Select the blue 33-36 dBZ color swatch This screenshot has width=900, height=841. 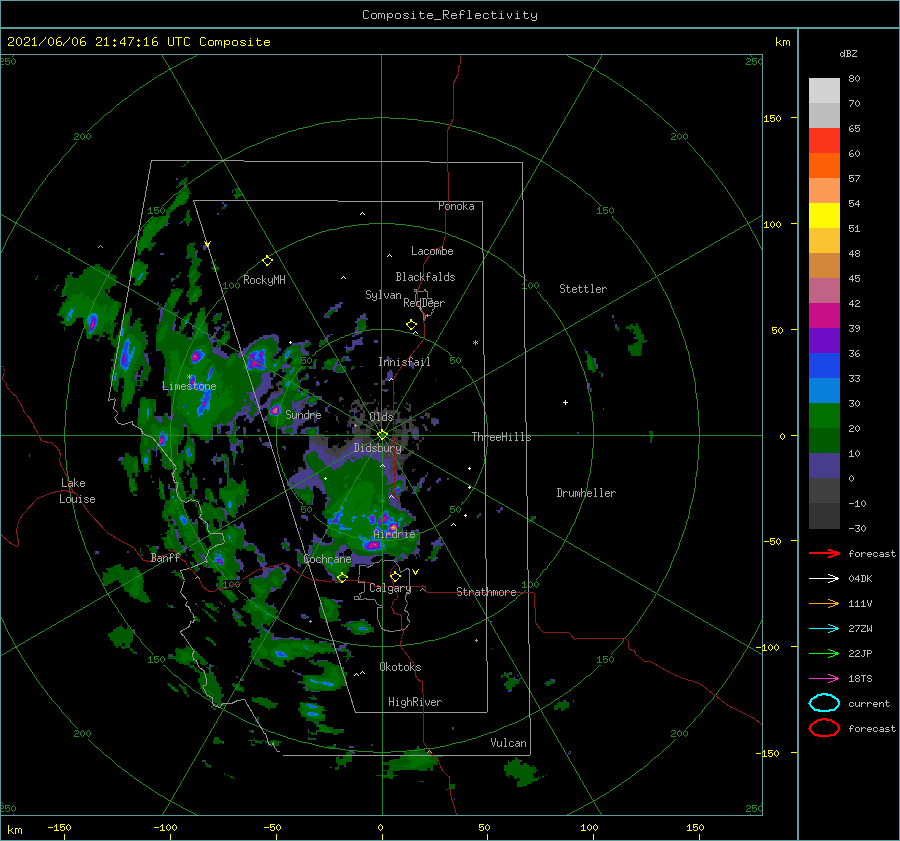824,366
